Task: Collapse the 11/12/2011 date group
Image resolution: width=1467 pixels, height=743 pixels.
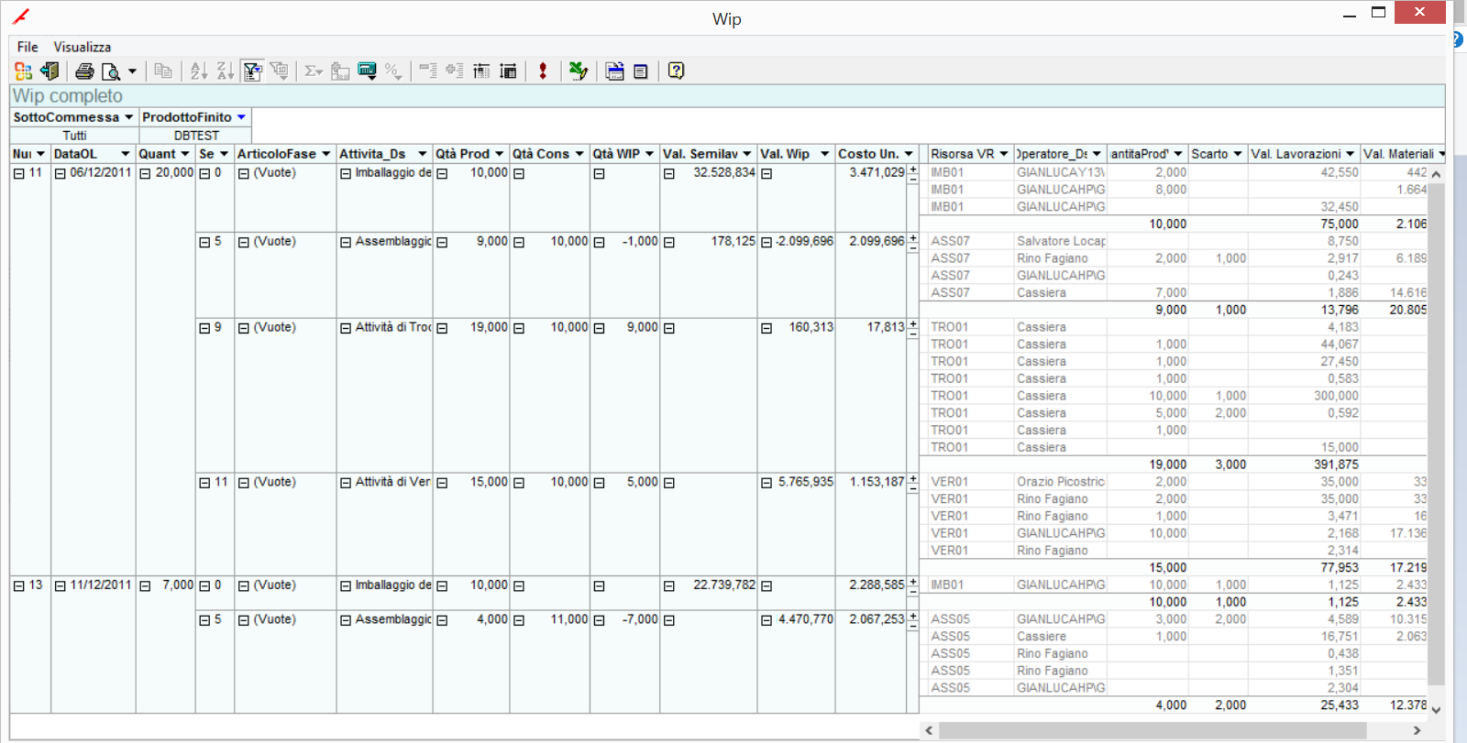Action: pyautogui.click(x=59, y=585)
